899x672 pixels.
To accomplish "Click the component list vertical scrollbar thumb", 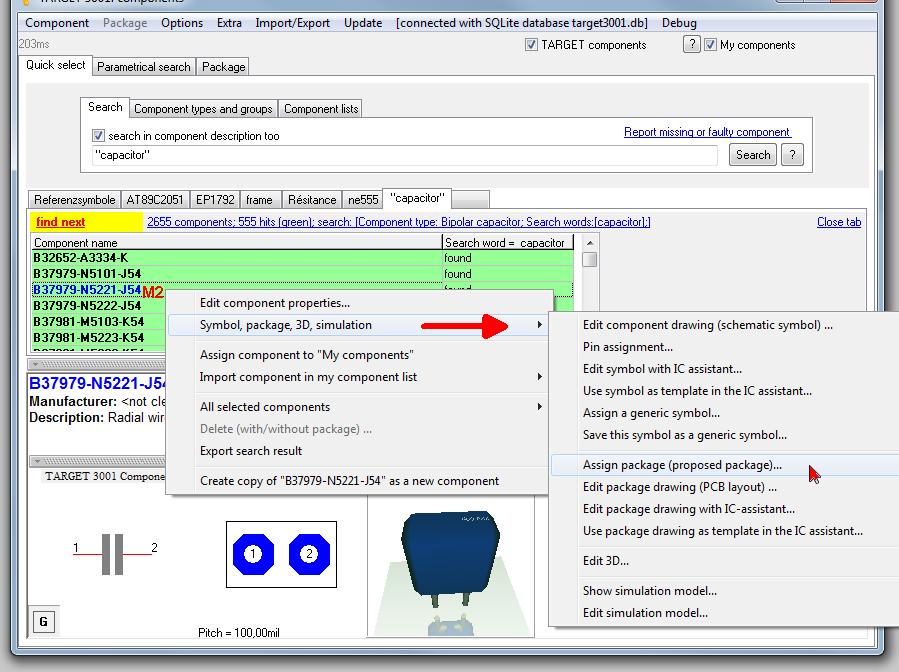I will [x=590, y=260].
